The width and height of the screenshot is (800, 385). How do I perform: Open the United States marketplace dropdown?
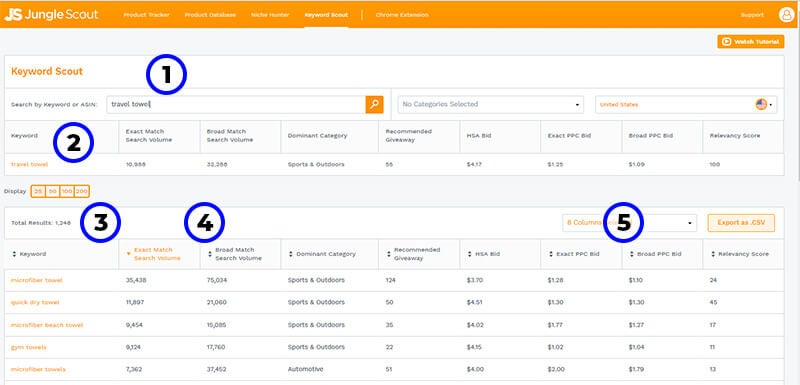(x=686, y=105)
